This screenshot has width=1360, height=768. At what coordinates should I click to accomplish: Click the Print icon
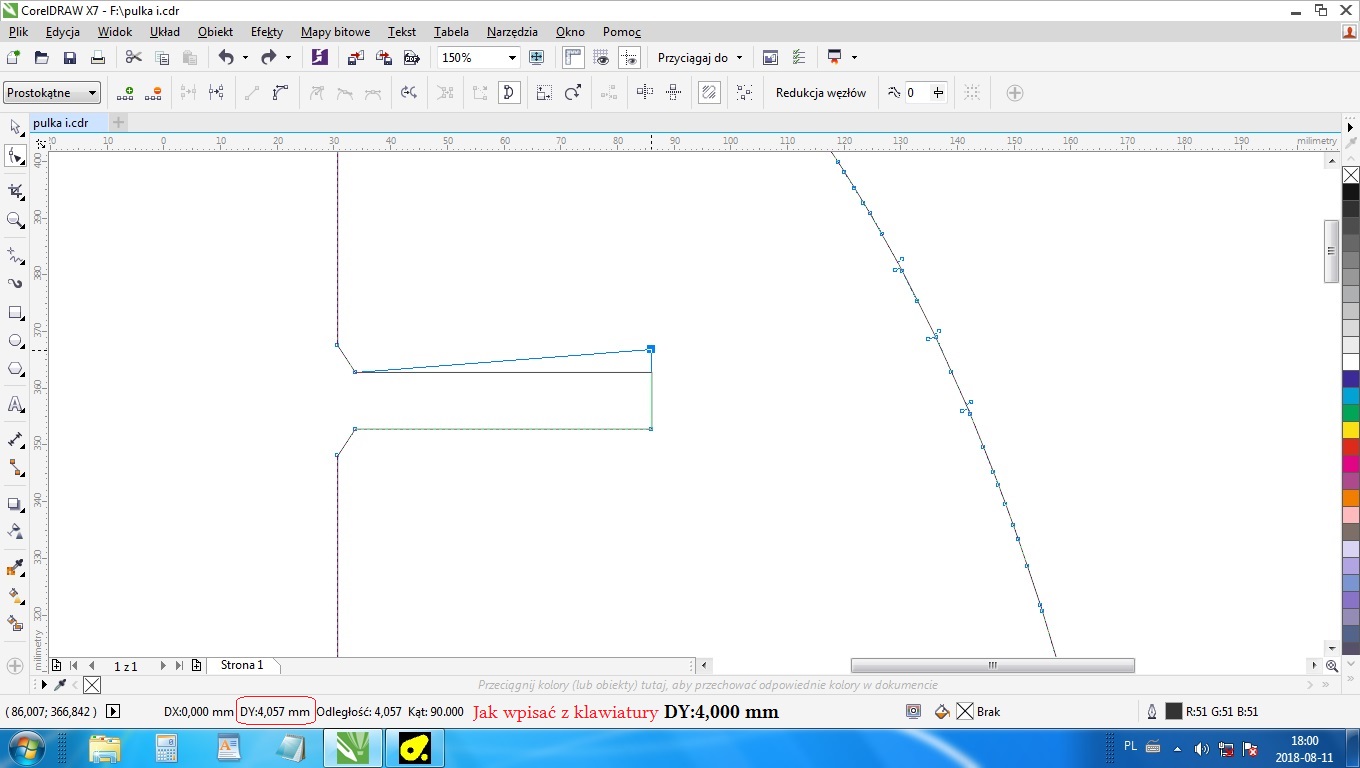tap(98, 58)
